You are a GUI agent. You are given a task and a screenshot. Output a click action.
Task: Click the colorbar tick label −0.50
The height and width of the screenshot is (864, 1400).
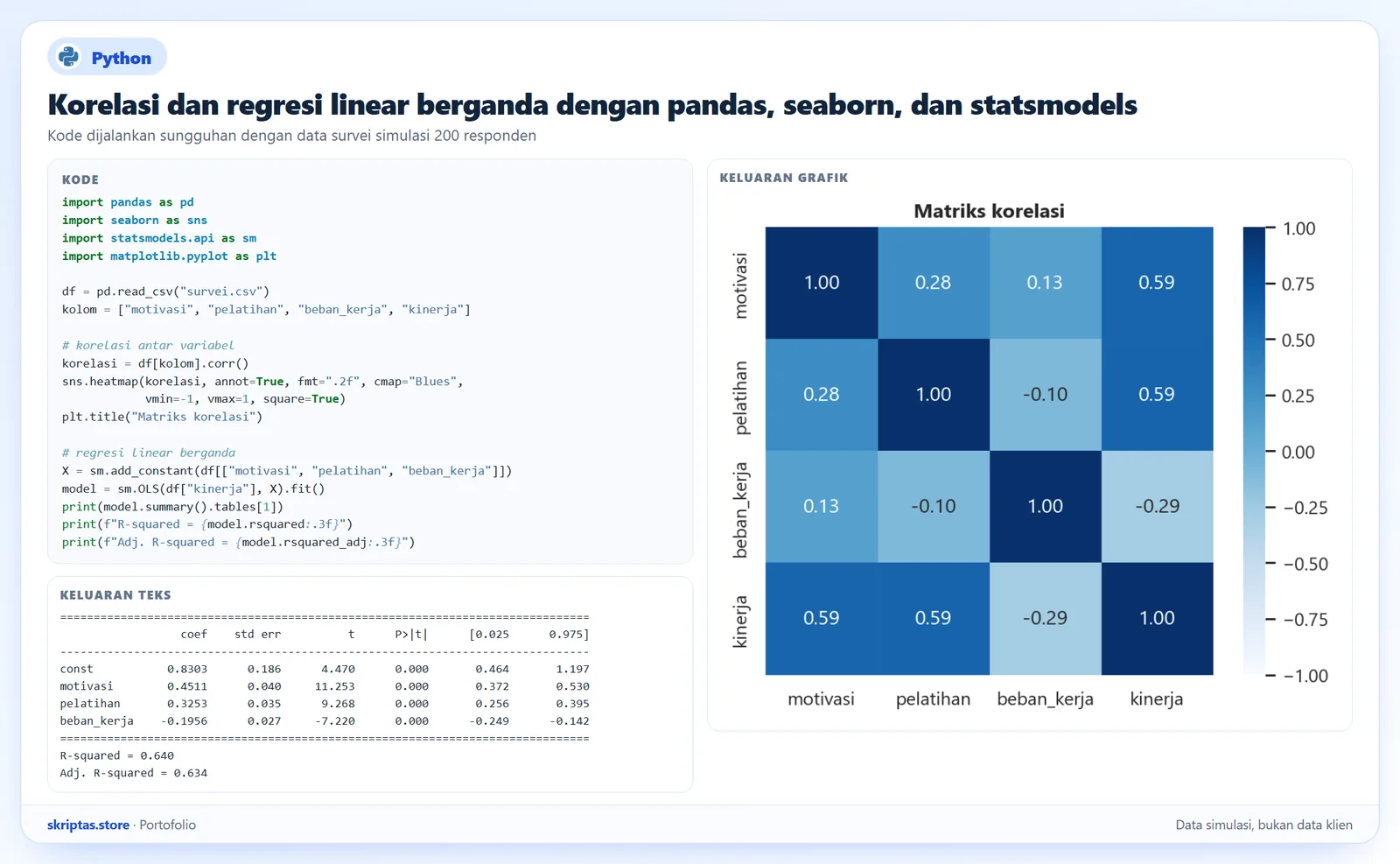[x=1305, y=564]
